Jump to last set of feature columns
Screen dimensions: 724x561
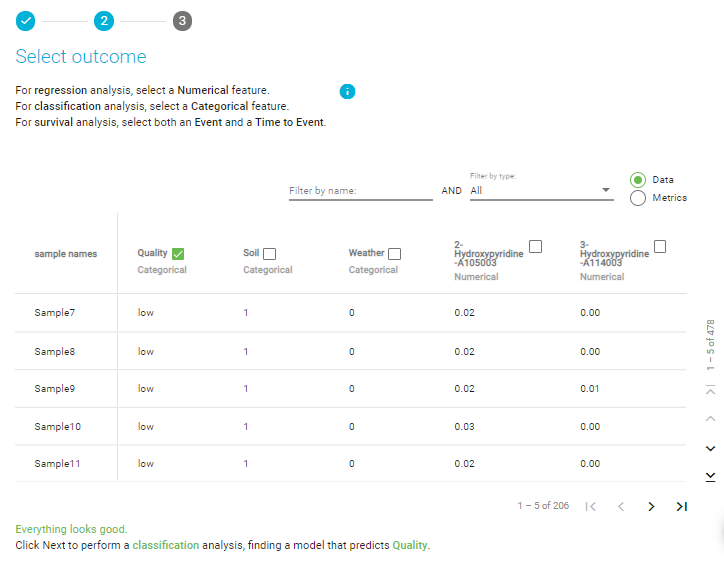(x=711, y=477)
